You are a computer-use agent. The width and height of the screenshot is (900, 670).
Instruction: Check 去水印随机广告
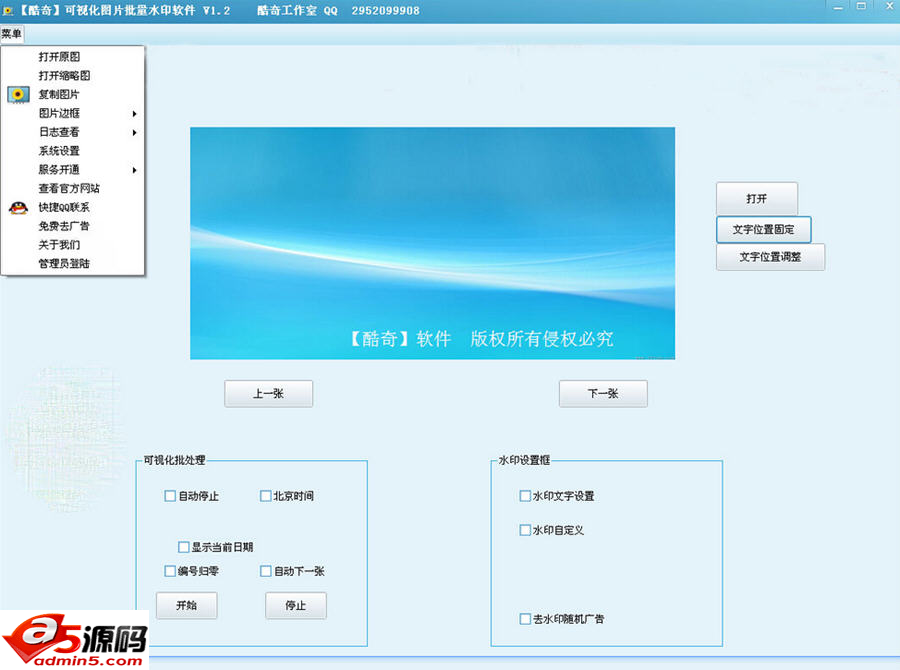pos(525,619)
